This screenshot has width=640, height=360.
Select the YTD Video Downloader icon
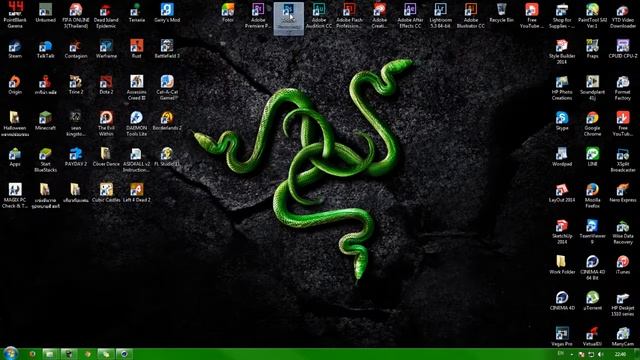623,15
